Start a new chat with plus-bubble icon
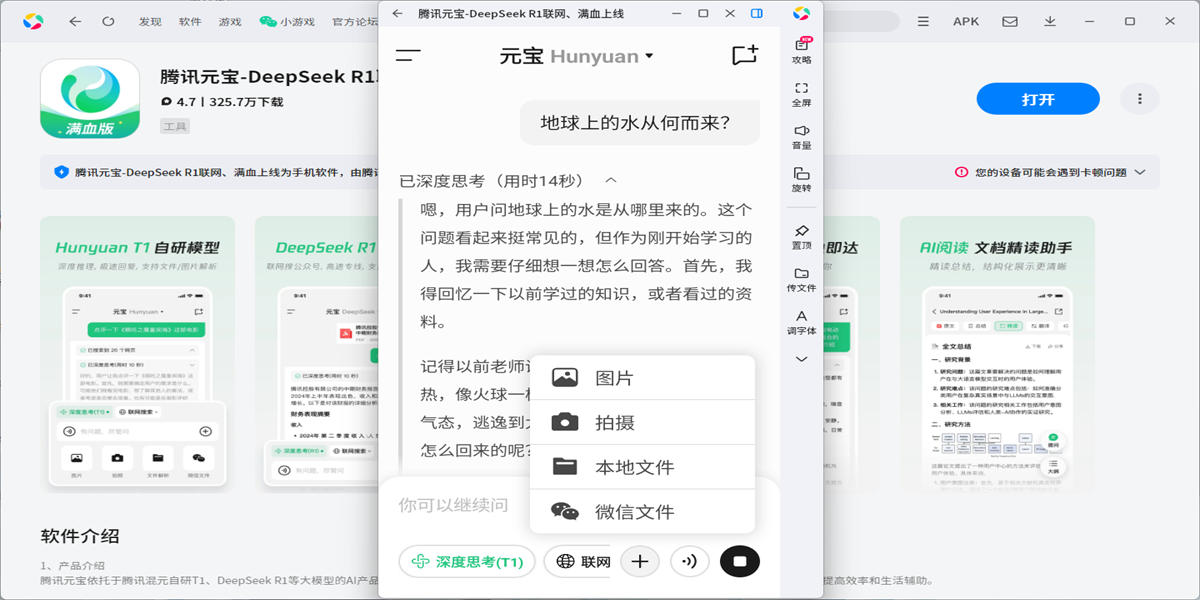Image resolution: width=1200 pixels, height=600 pixels. point(745,56)
